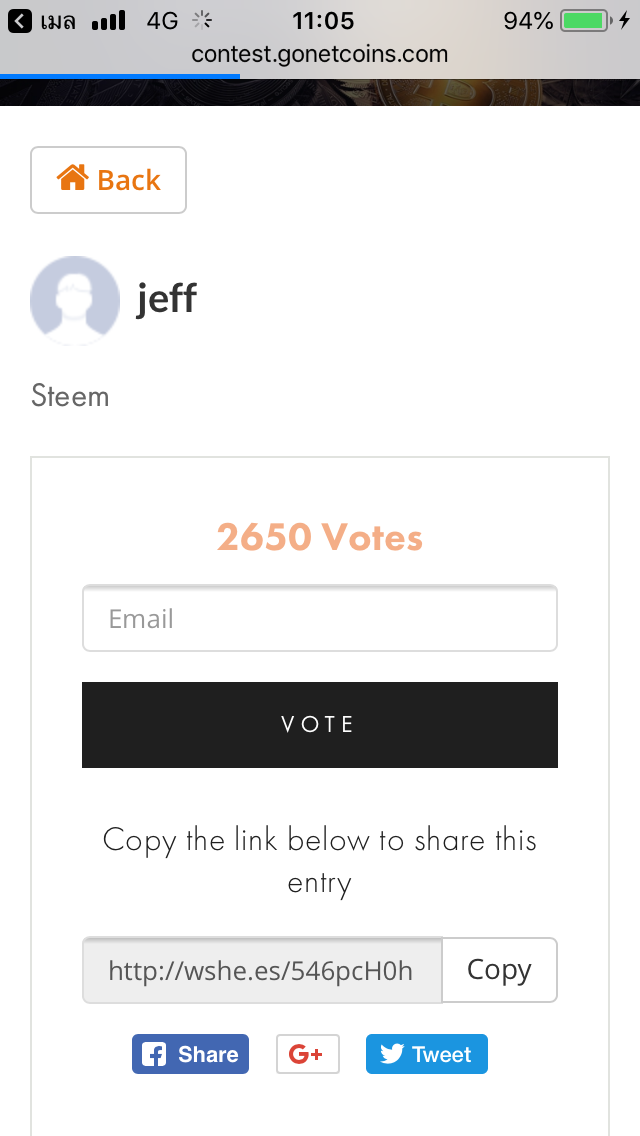Click the 2650 Votes count
Viewport: 640px width, 1136px height.
[x=320, y=538]
